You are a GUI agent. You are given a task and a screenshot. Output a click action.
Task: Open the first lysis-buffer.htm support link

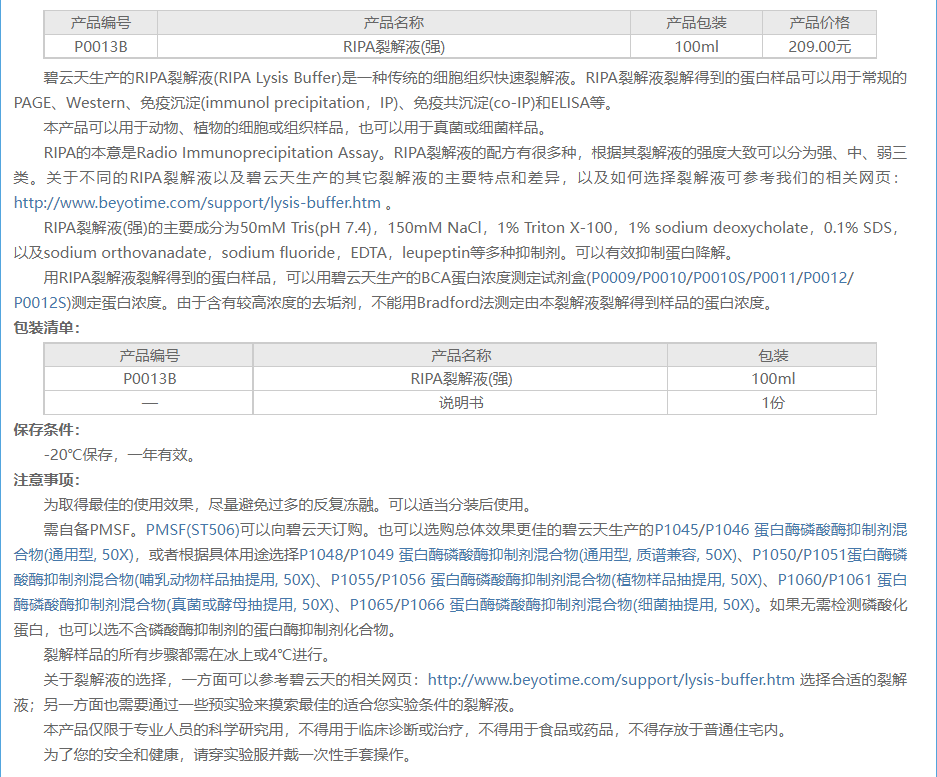(x=197, y=203)
